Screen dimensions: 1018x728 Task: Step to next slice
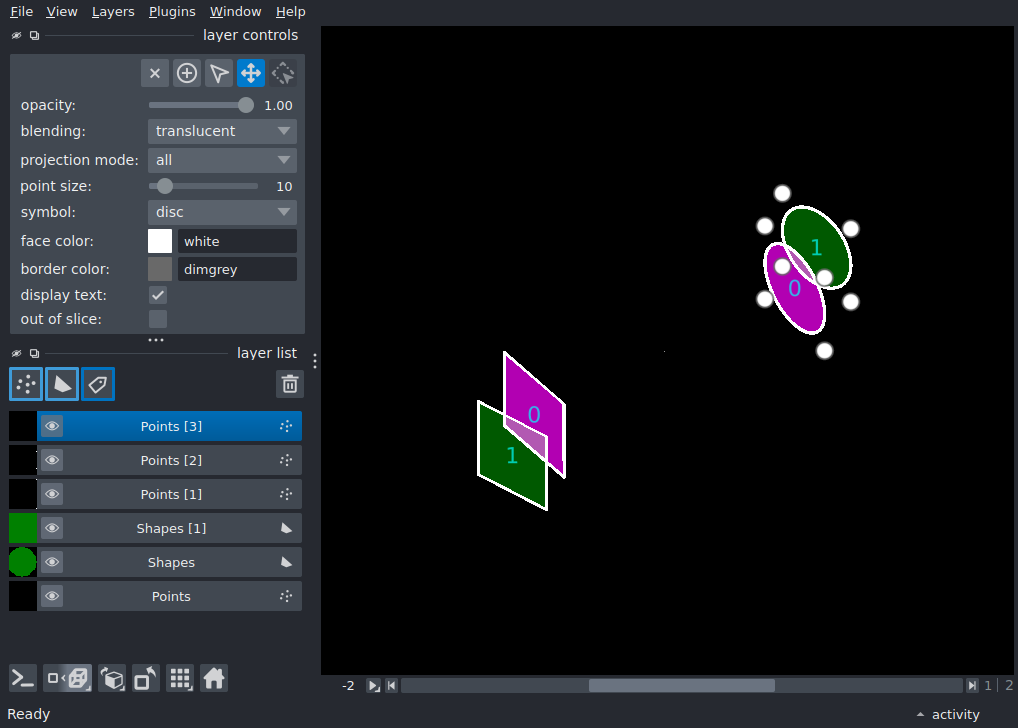pyautogui.click(x=972, y=686)
